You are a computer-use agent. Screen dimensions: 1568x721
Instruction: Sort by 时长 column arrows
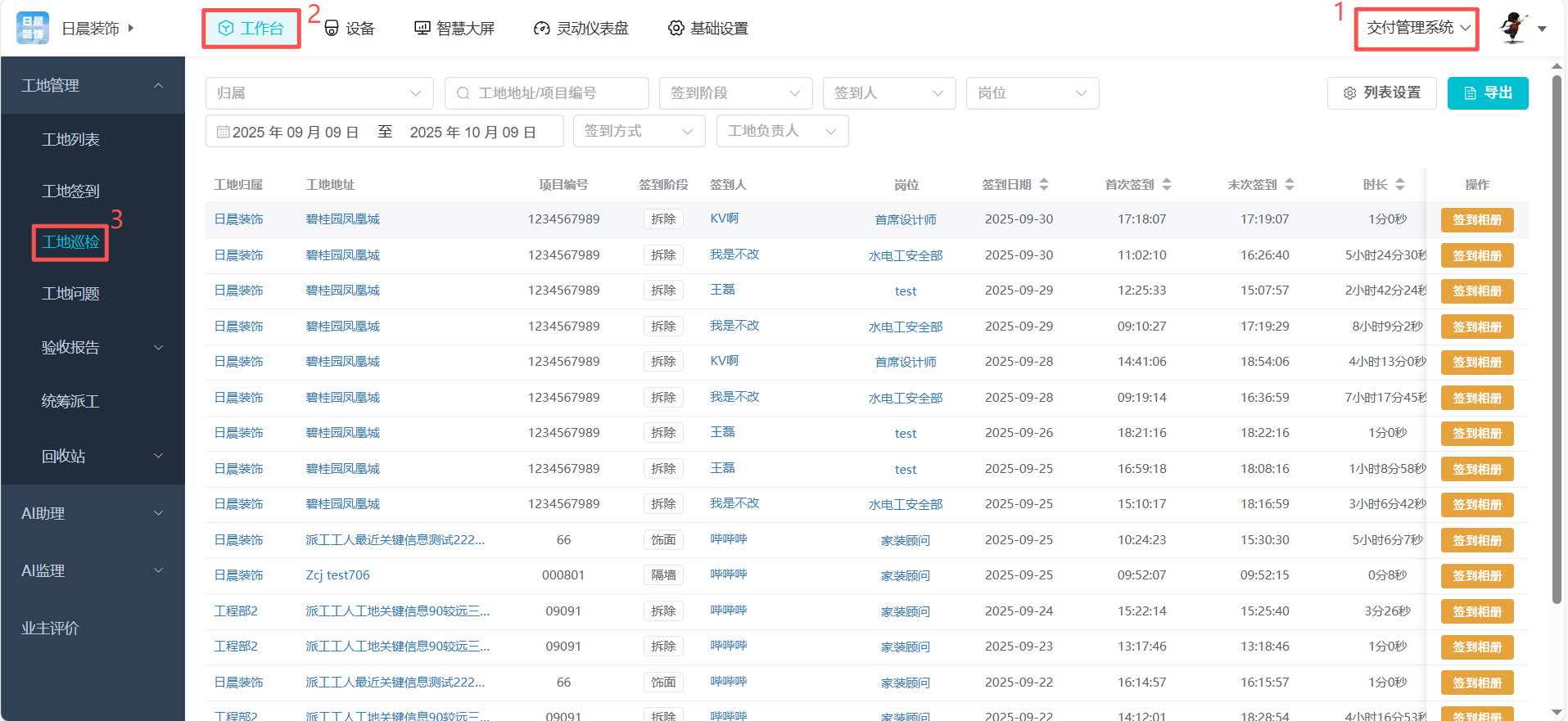coord(1400,185)
